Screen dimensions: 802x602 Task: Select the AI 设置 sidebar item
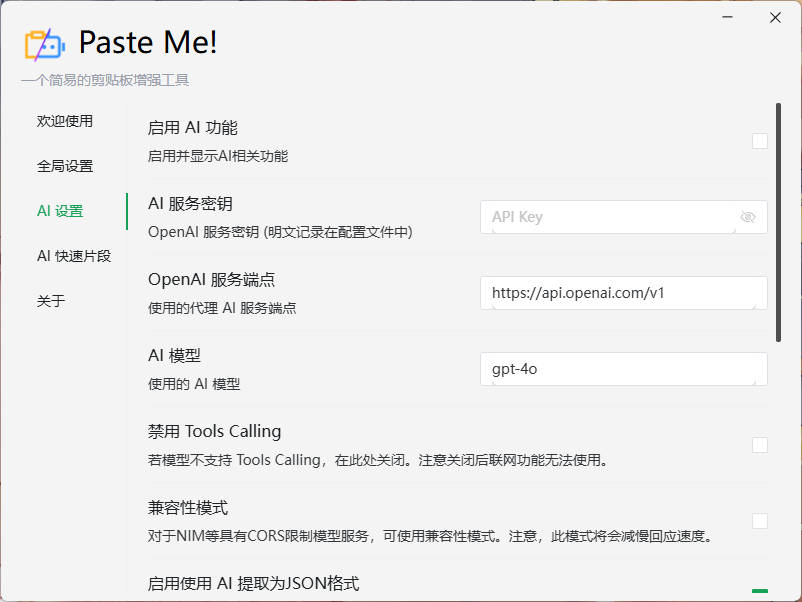point(60,211)
